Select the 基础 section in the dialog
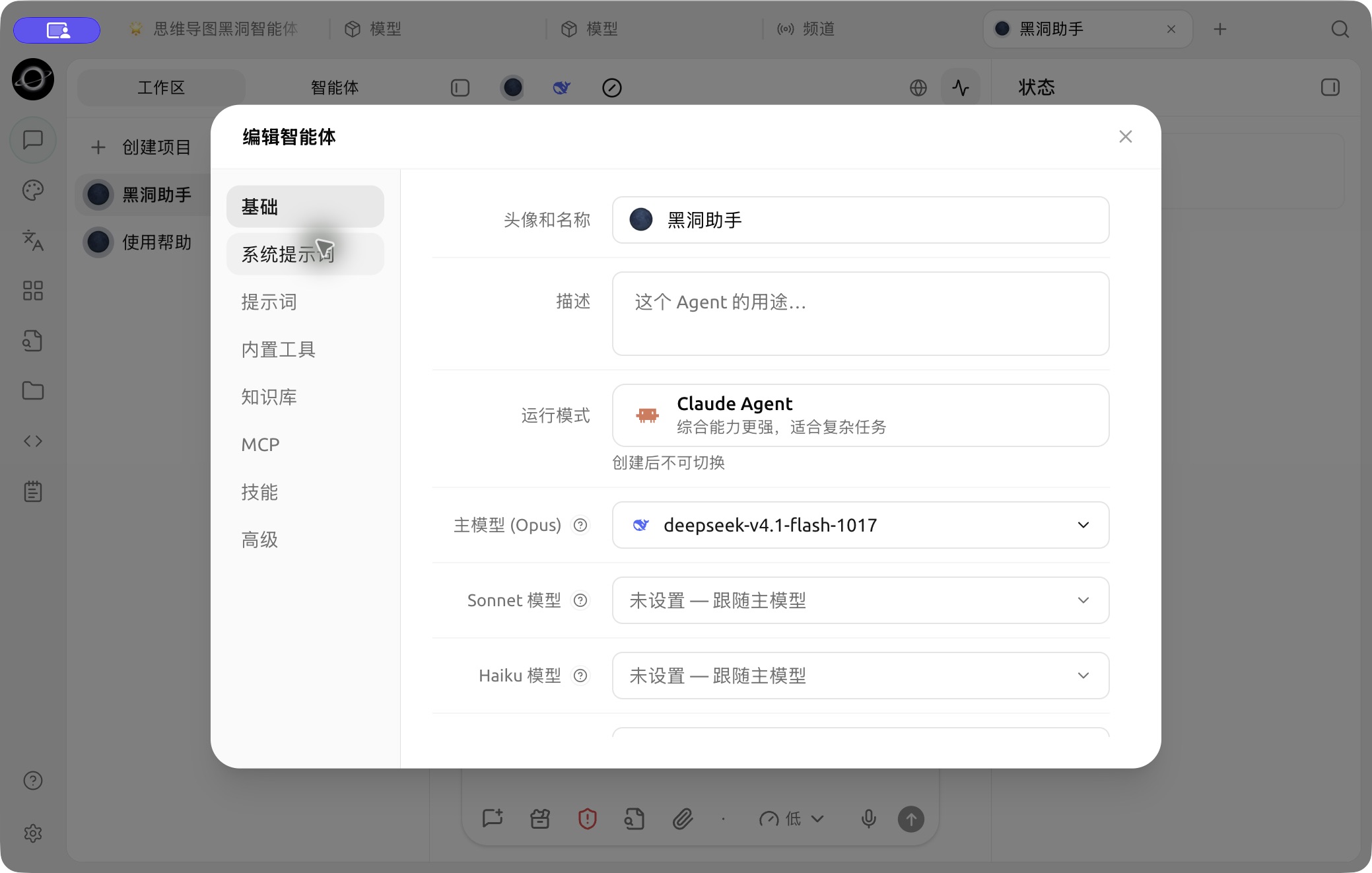The image size is (1372, 873). [305, 207]
